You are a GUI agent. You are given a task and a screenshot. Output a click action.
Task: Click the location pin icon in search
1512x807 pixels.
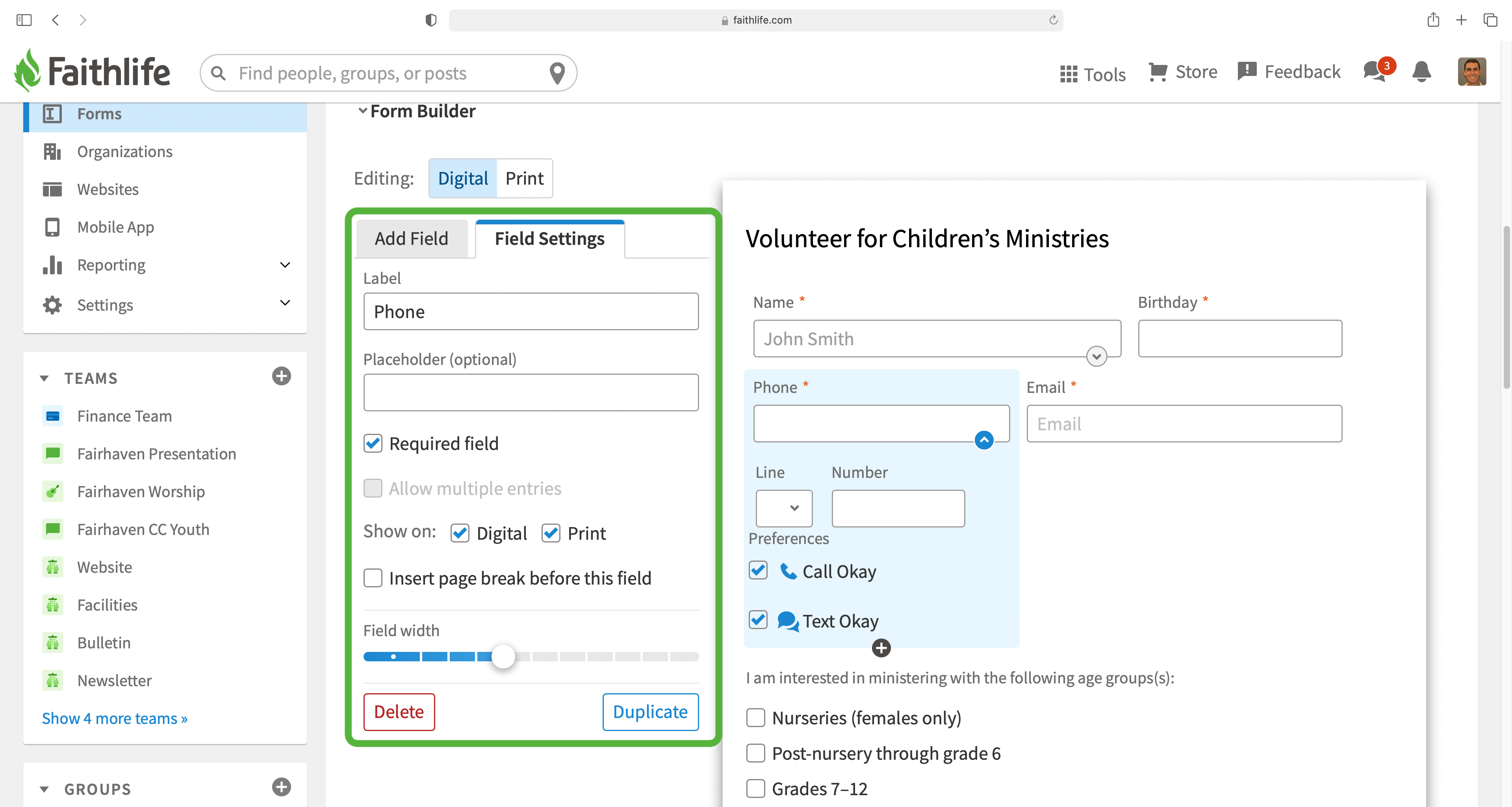point(557,73)
